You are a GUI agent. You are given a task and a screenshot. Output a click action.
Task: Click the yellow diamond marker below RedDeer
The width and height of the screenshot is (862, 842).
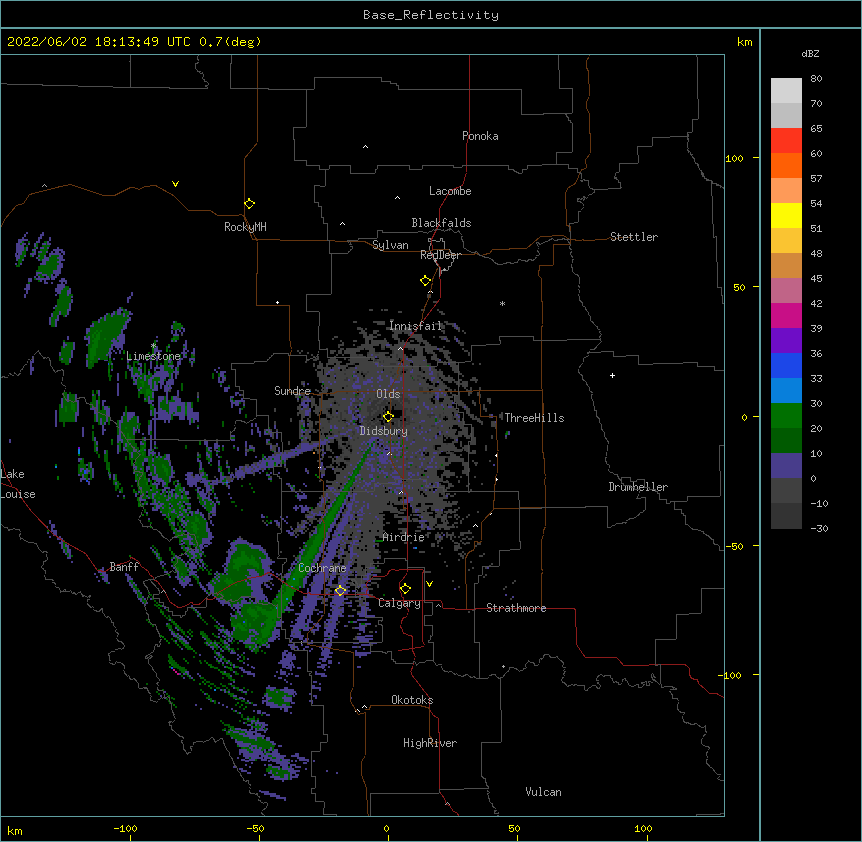pos(425,281)
